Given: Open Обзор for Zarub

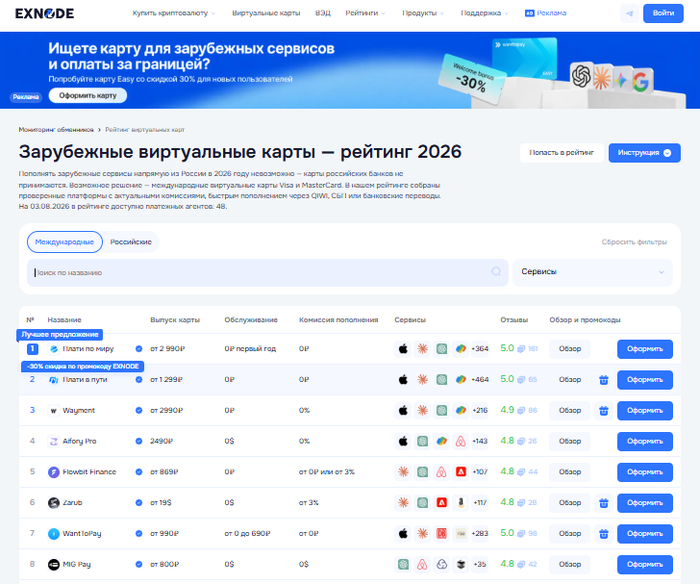Looking at the screenshot, I should [570, 503].
